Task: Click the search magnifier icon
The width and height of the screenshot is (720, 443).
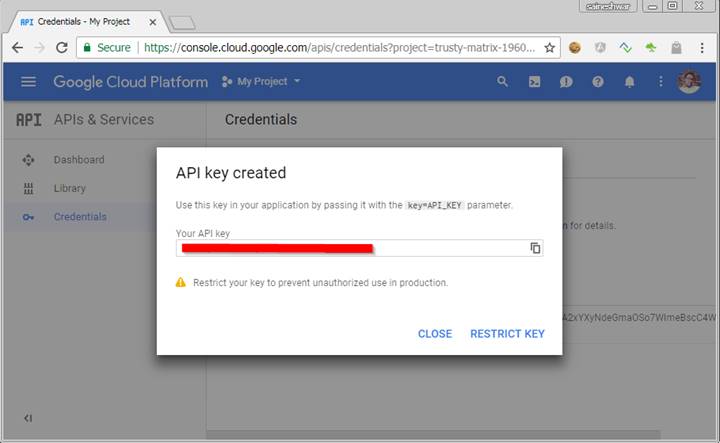Action: pos(502,82)
